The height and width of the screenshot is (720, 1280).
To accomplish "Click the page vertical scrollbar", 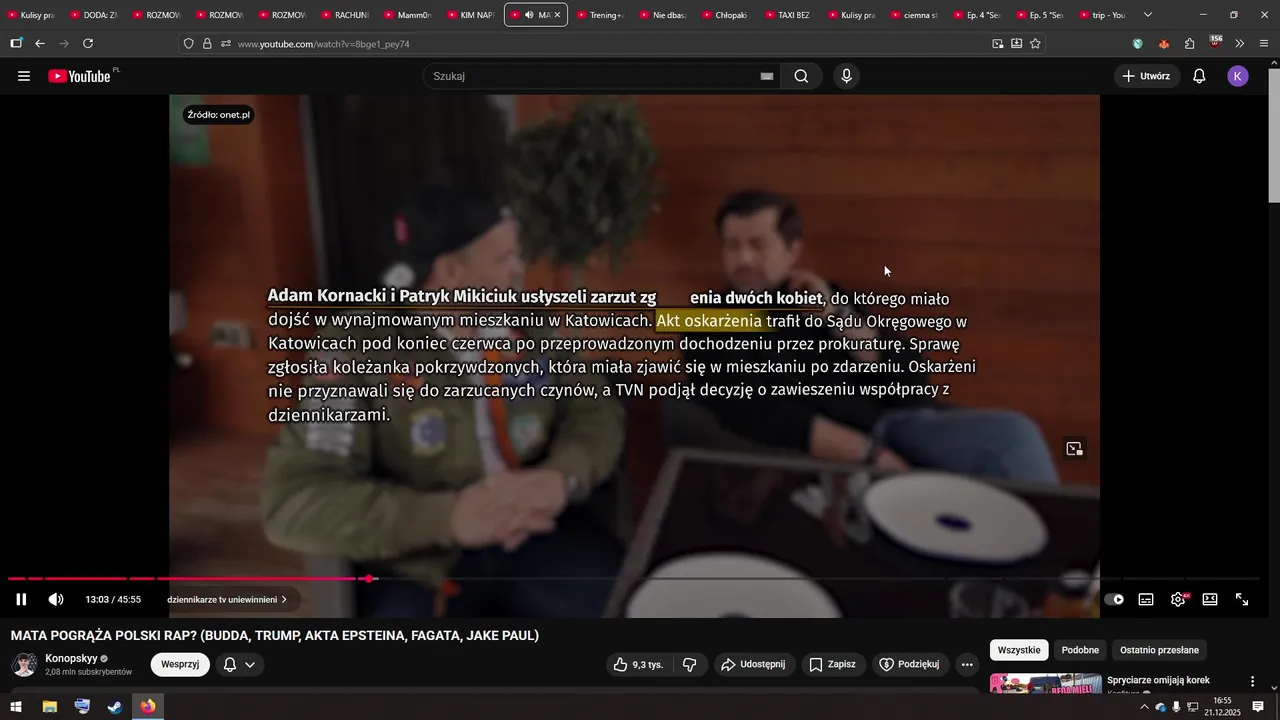I will [1274, 136].
